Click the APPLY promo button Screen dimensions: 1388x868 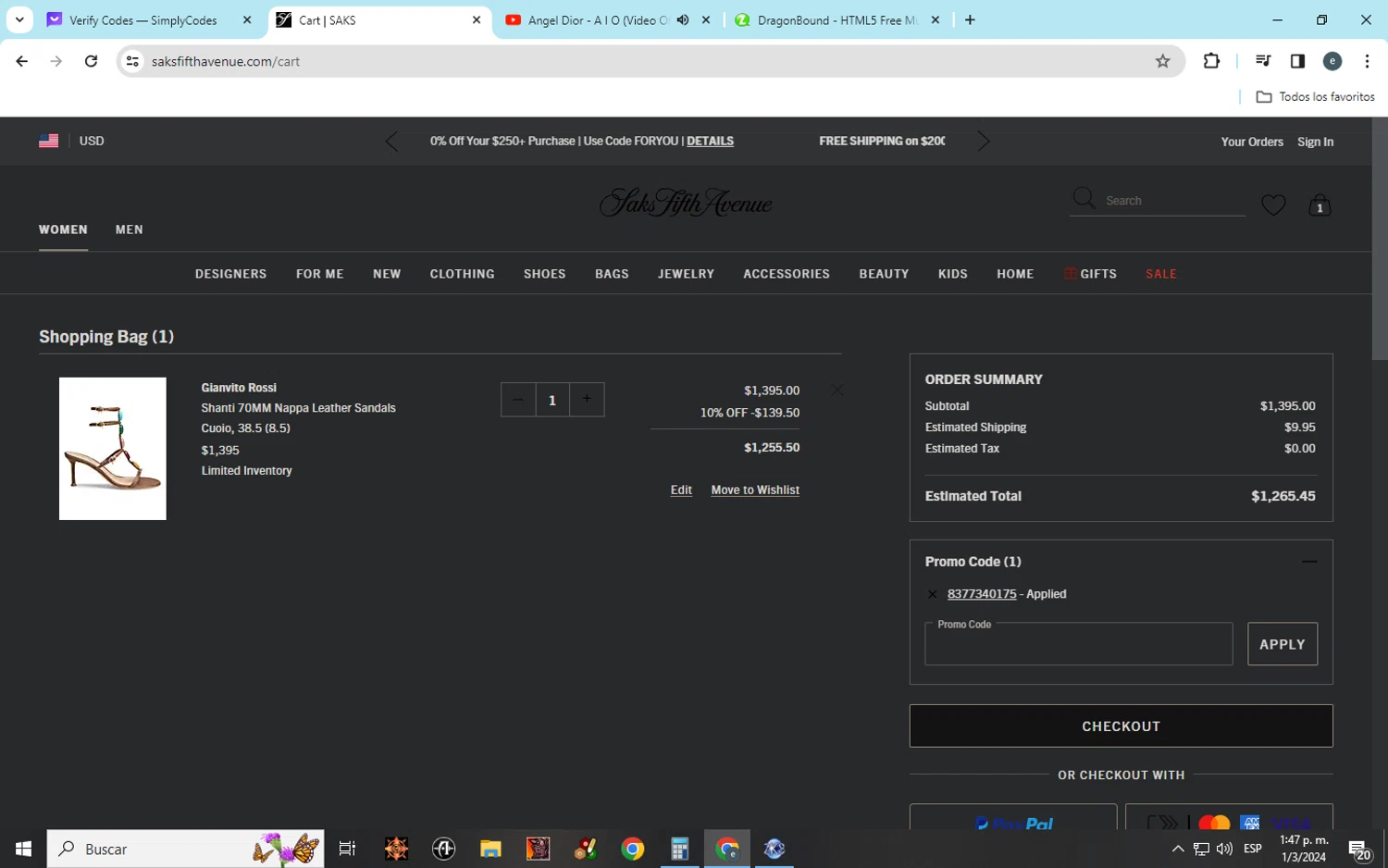tap(1282, 644)
